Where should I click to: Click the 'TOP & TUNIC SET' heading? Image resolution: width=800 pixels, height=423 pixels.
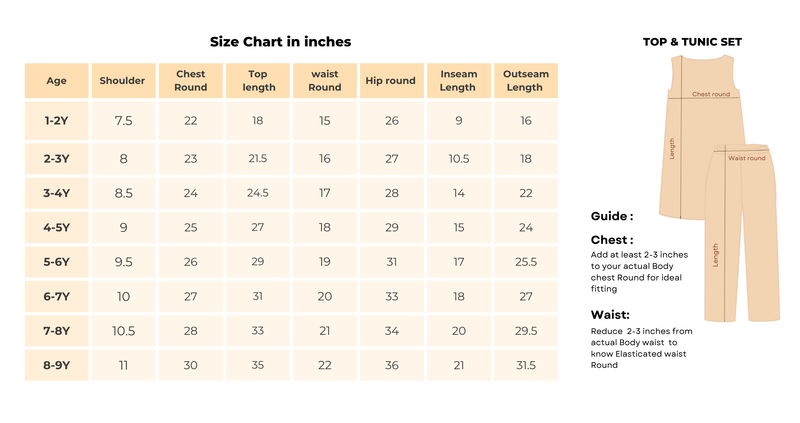pos(699,42)
